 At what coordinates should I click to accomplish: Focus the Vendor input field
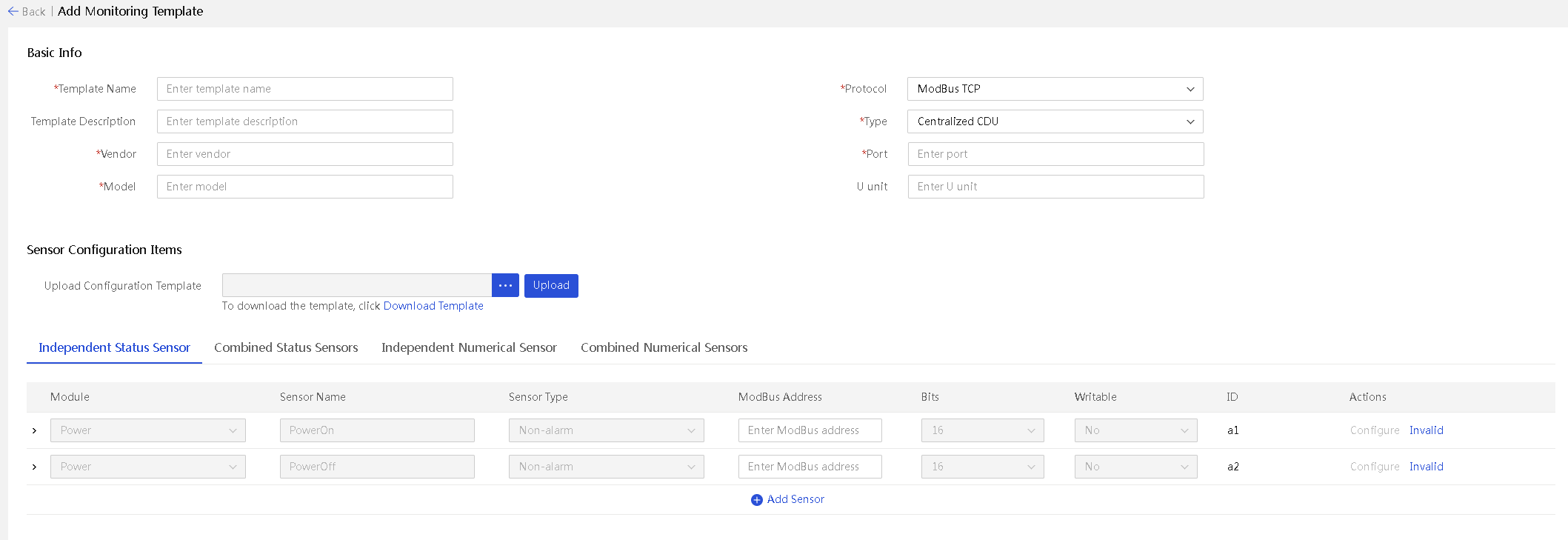[304, 154]
